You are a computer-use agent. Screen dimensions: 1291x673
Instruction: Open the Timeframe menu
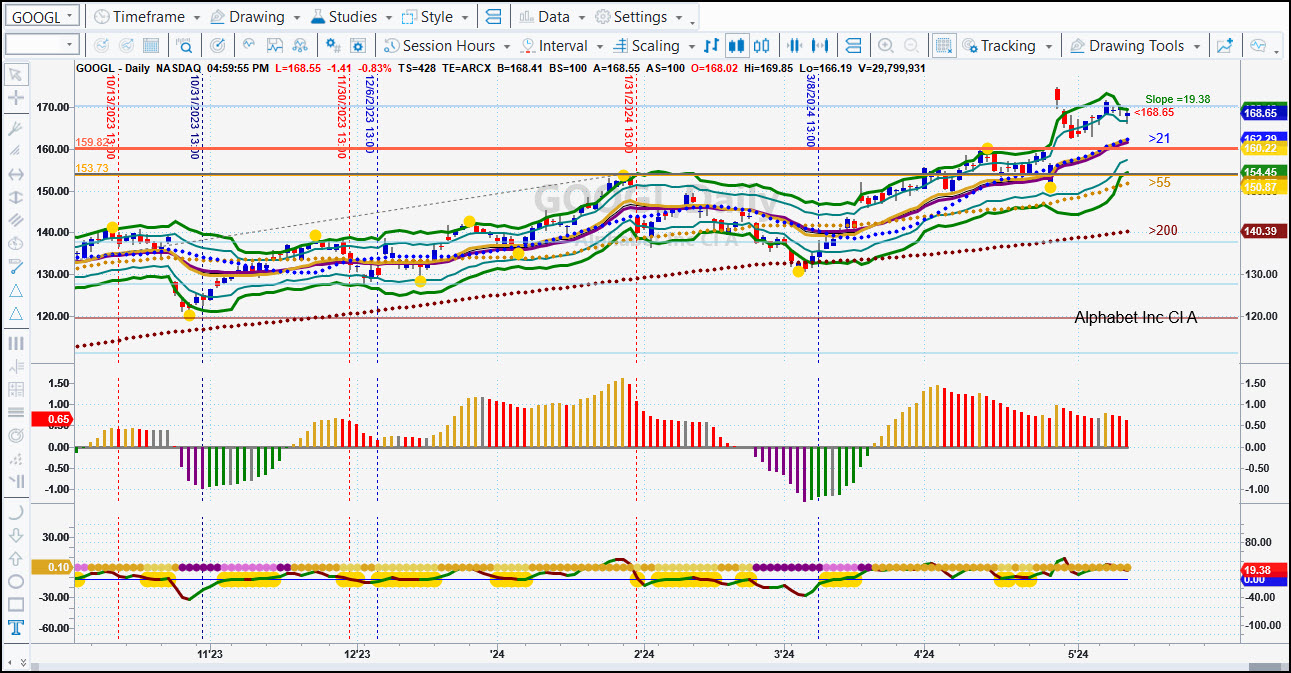click(x=146, y=17)
